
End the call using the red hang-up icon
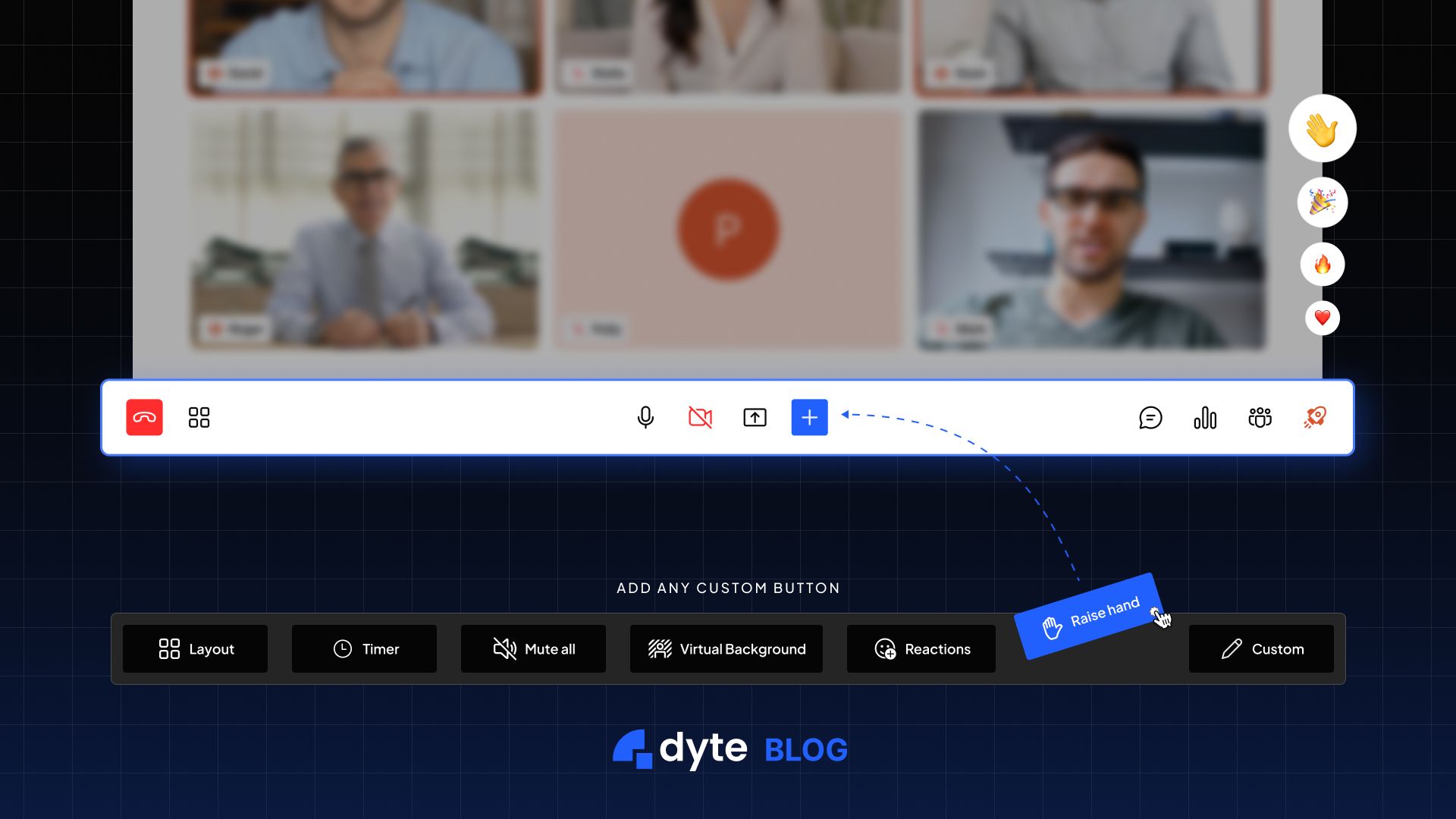pos(144,418)
